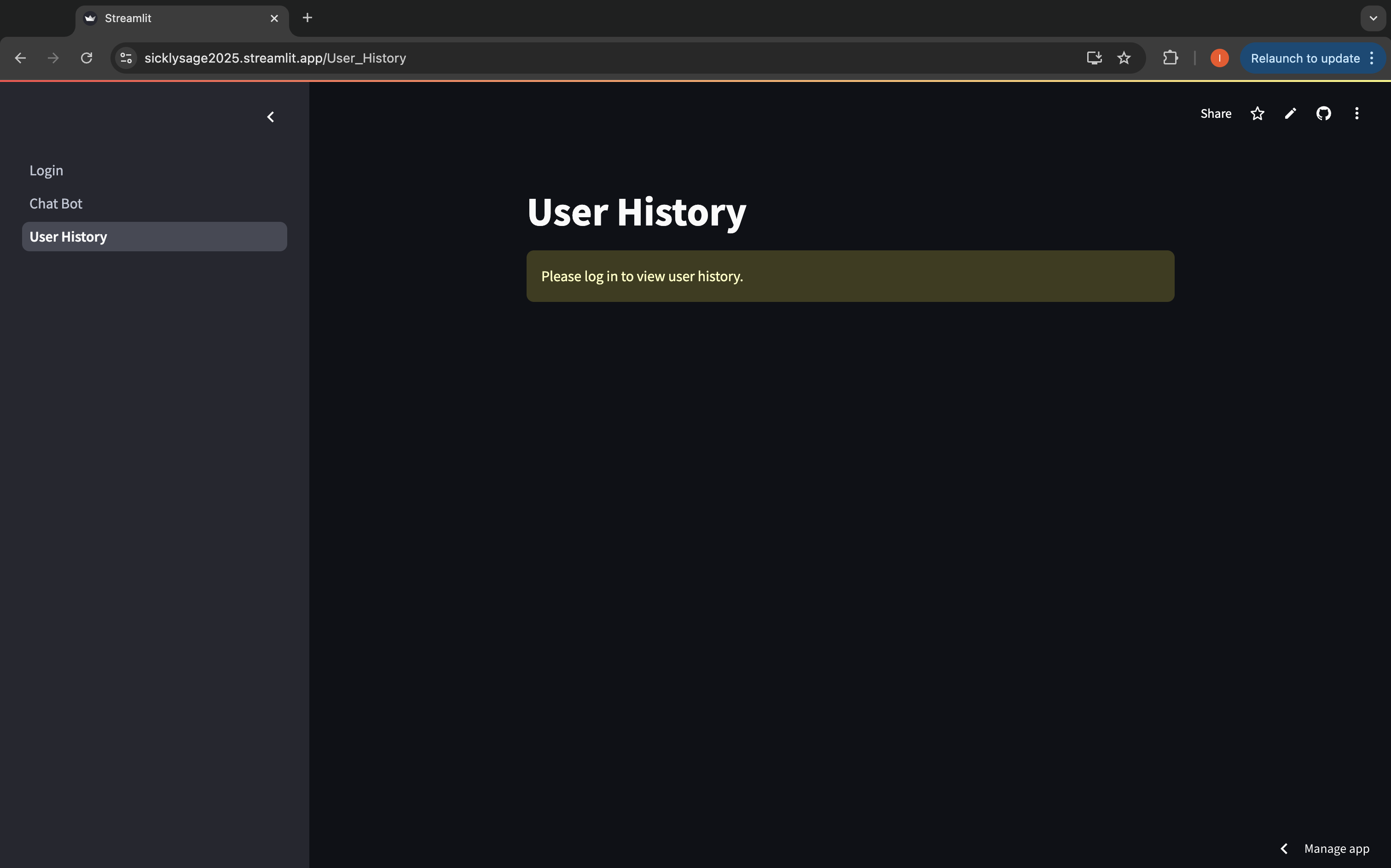Go to the Chat Bot page
The width and height of the screenshot is (1391, 868).
(56, 204)
